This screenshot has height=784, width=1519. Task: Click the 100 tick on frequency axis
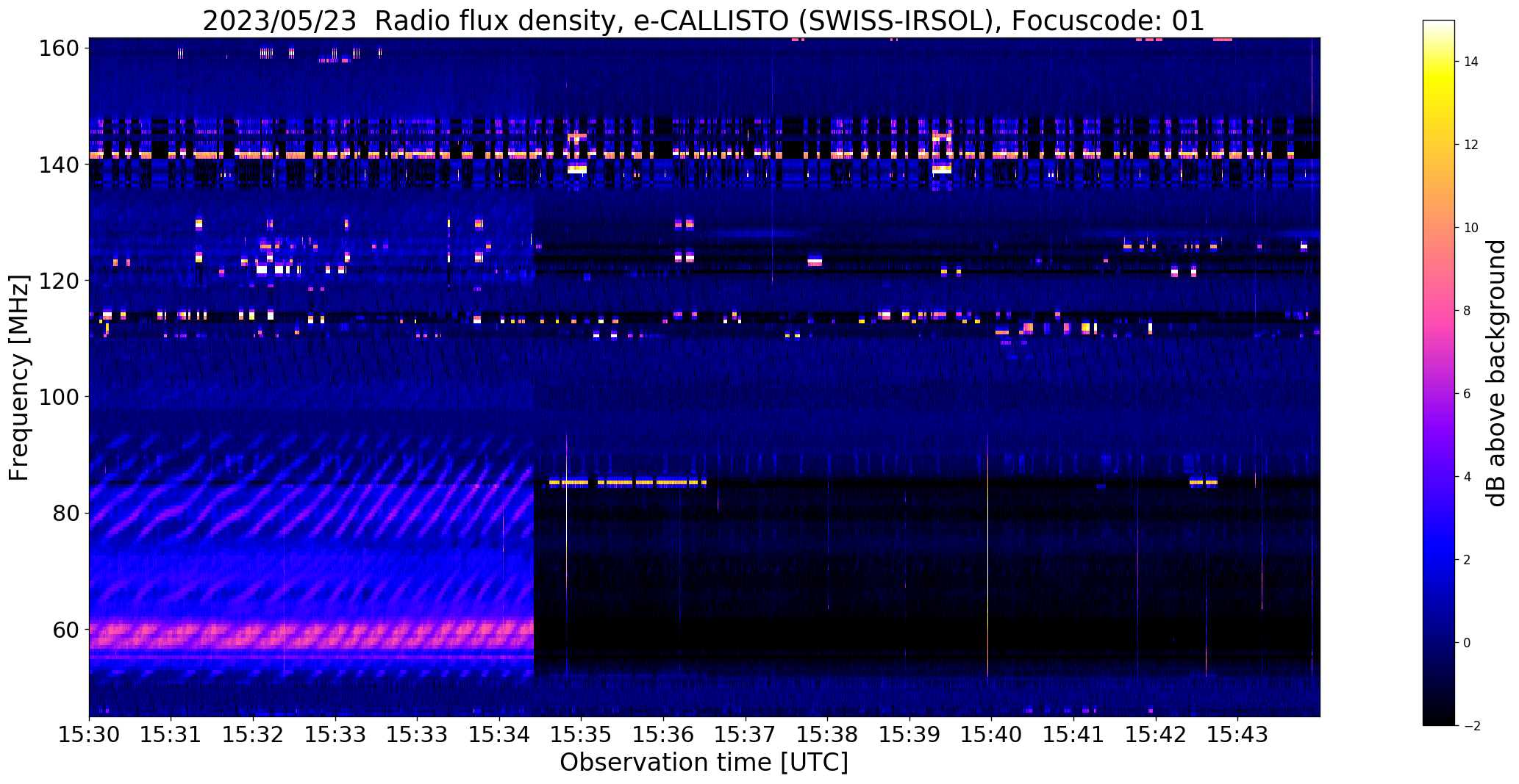tap(58, 397)
